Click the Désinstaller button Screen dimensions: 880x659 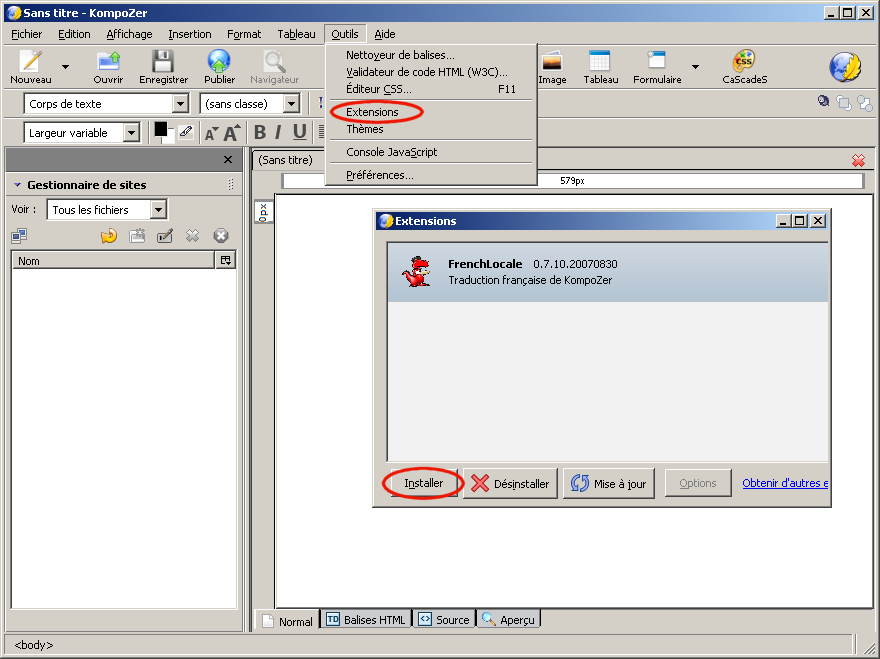[510, 483]
